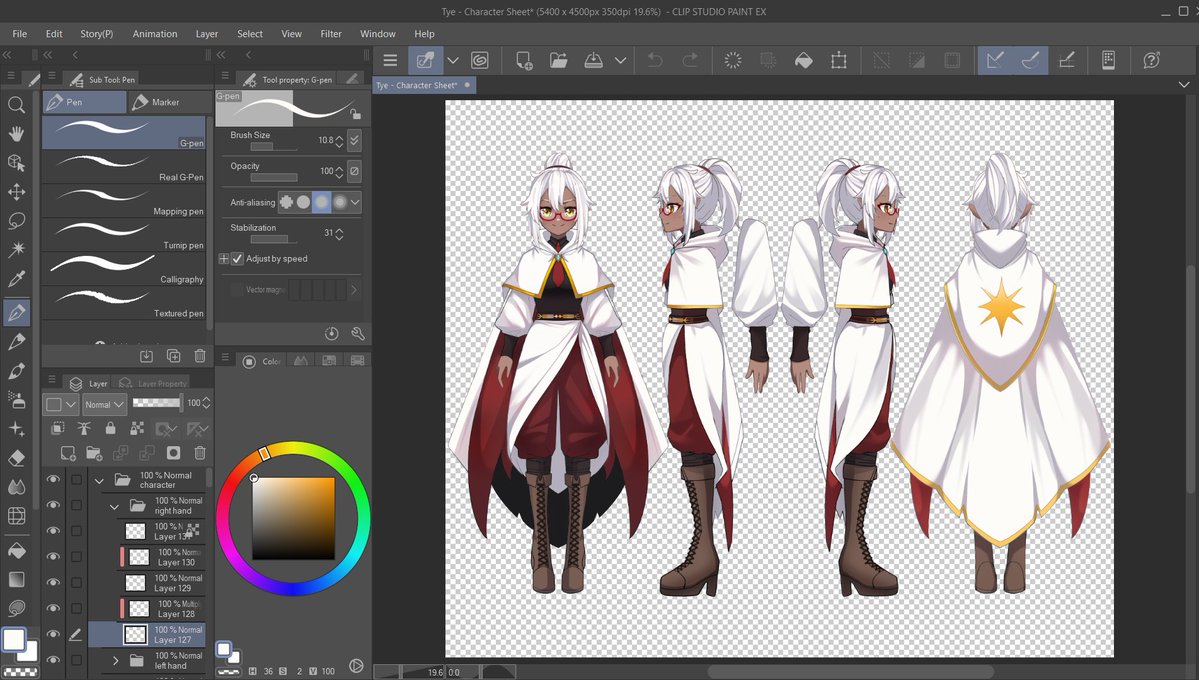Viewport: 1199px width, 680px height.
Task: Click the Fill bucket icon in command bar
Action: point(804,60)
